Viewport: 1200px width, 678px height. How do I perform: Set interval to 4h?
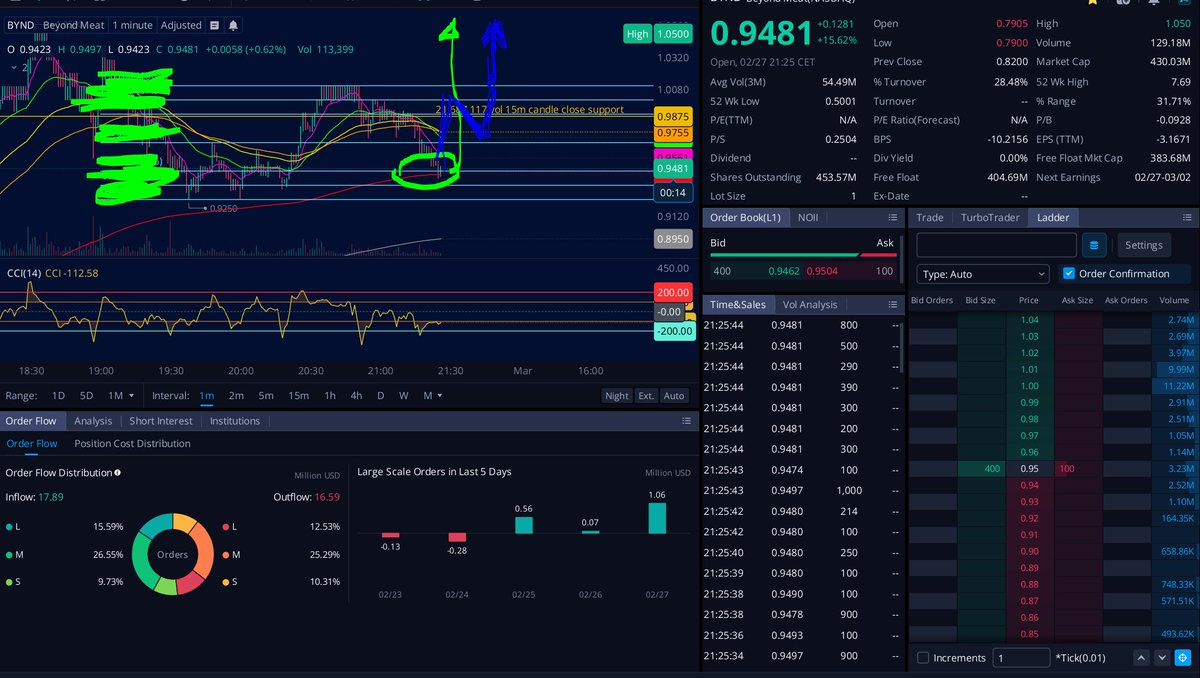(x=356, y=395)
